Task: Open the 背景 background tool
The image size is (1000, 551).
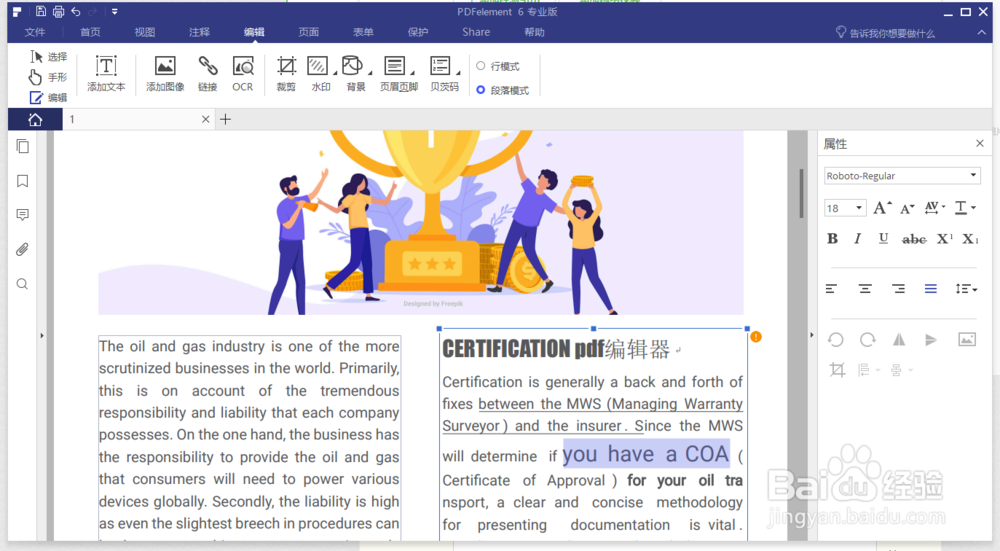Action: [x=356, y=73]
